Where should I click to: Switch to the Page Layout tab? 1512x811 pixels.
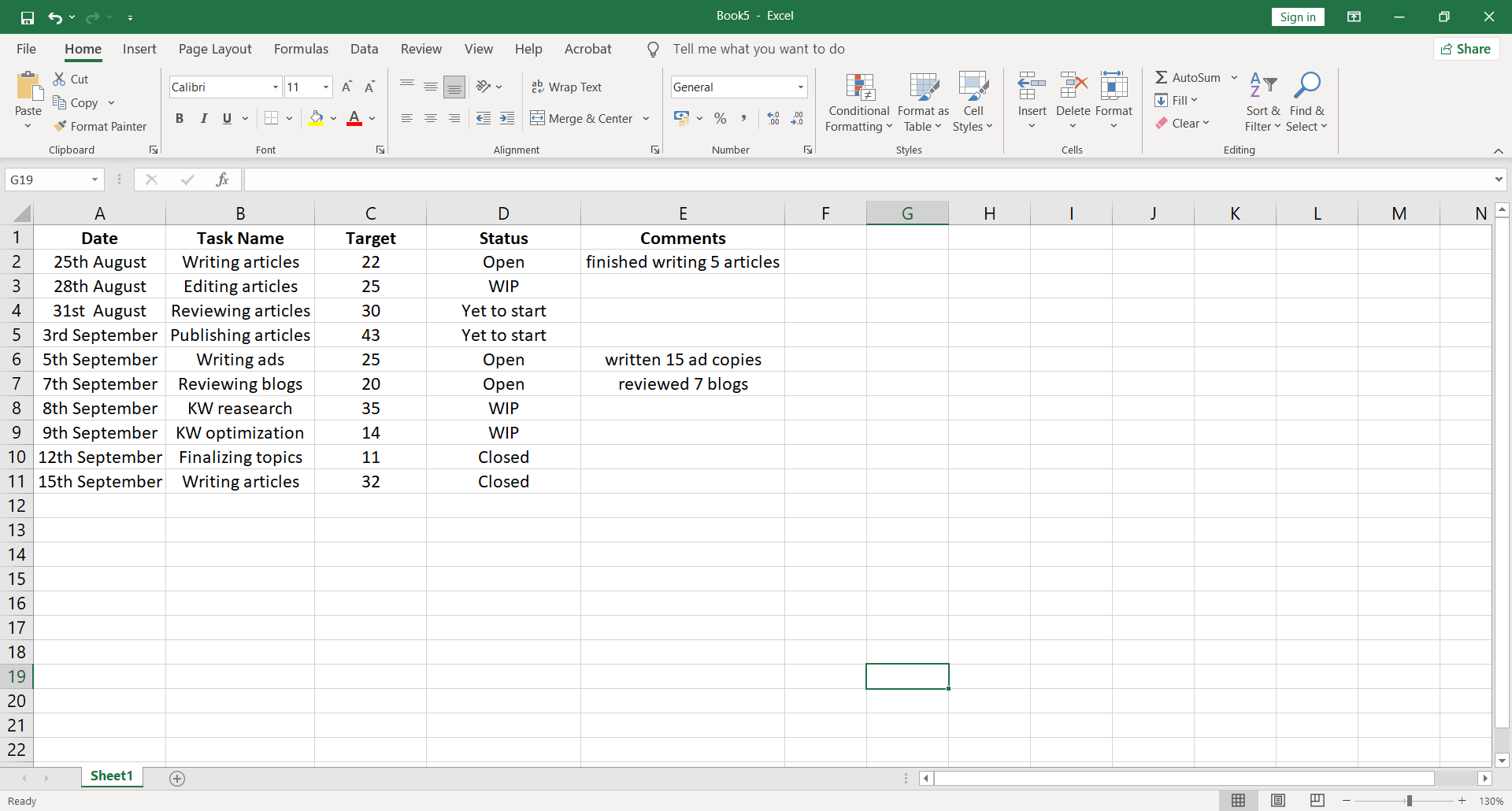[215, 49]
